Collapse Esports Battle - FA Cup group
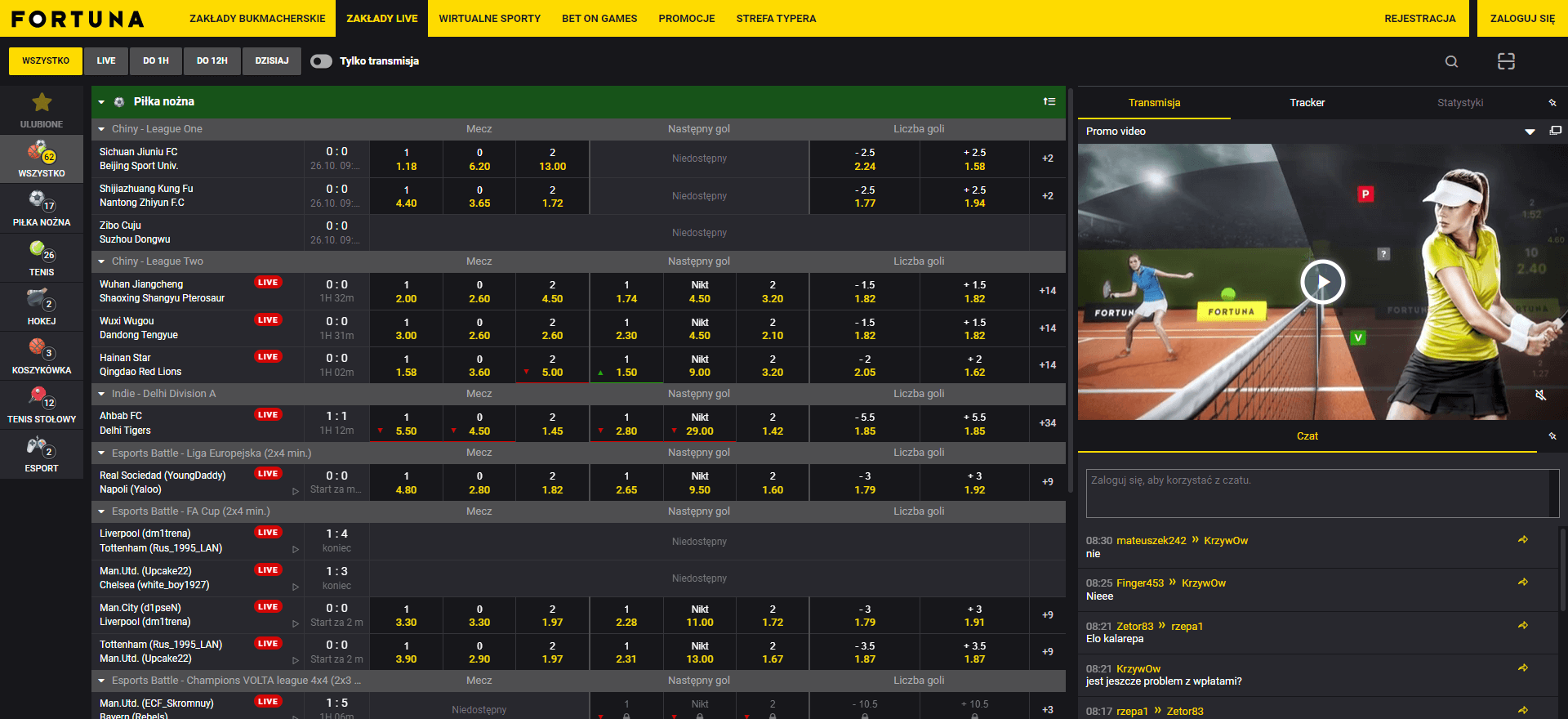The image size is (1568, 719). [101, 511]
